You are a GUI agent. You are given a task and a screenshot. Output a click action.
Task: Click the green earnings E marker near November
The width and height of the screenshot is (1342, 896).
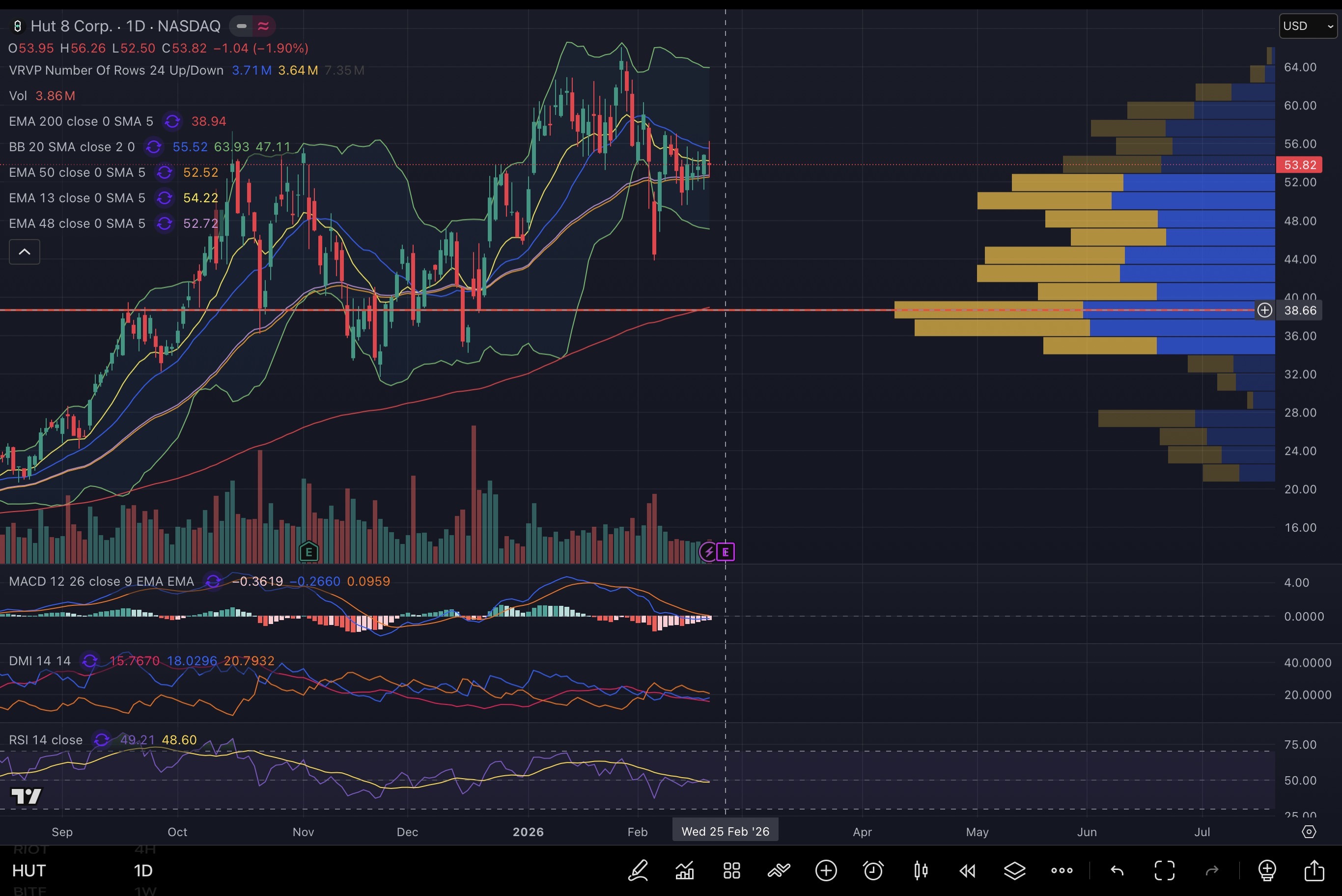click(308, 552)
